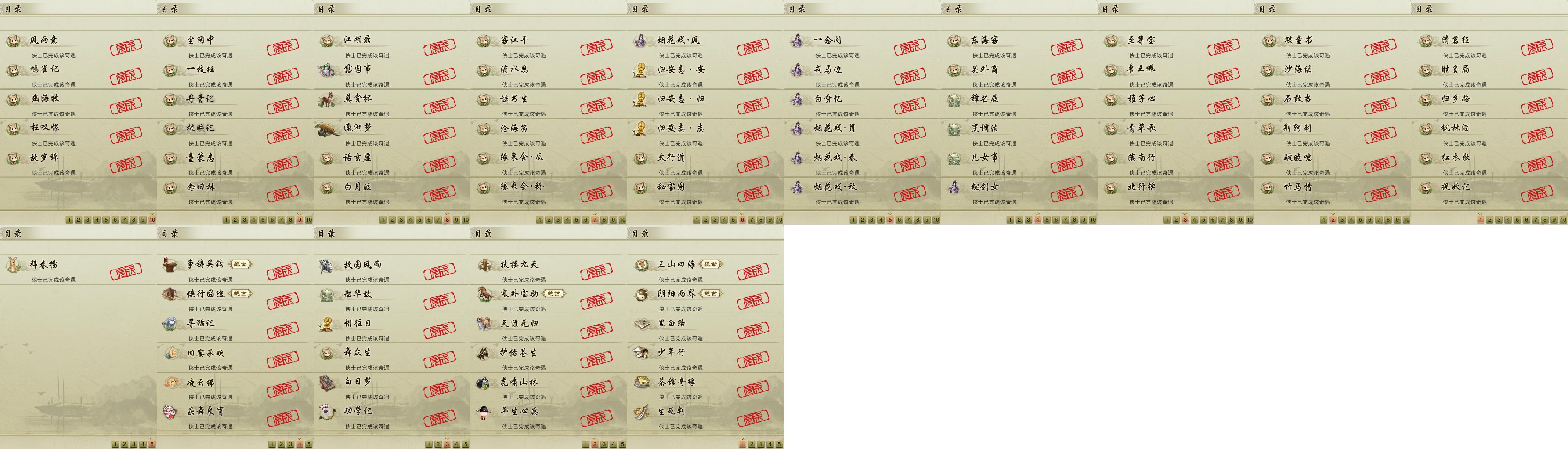
Task: Click the deer icon next to 莫贪杯
Action: coord(328,99)
